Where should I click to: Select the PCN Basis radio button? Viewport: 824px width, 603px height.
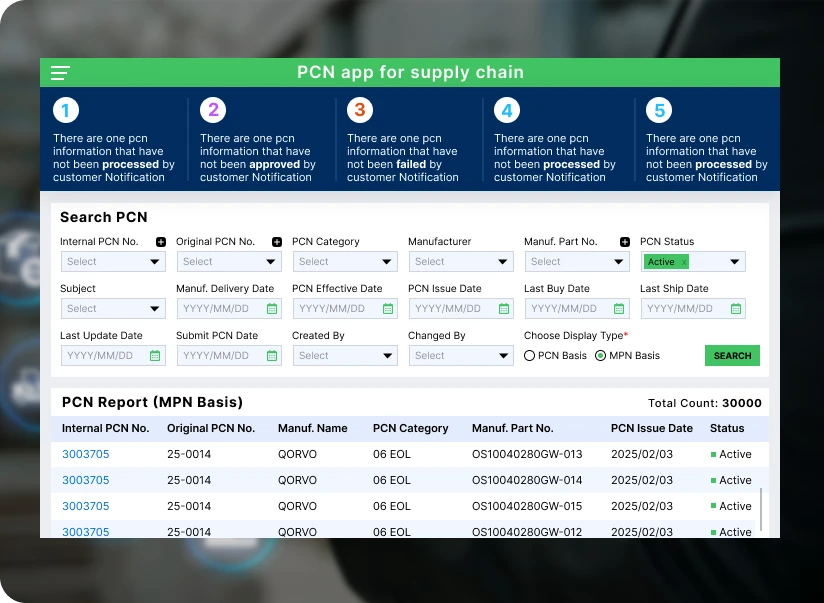[x=530, y=356]
